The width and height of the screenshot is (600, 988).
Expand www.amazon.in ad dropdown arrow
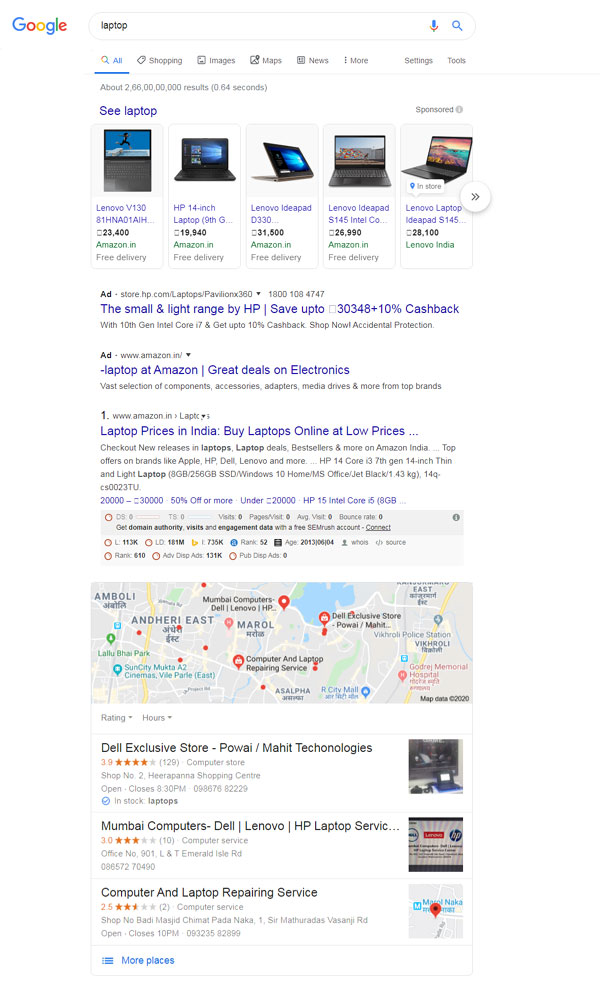tap(188, 355)
